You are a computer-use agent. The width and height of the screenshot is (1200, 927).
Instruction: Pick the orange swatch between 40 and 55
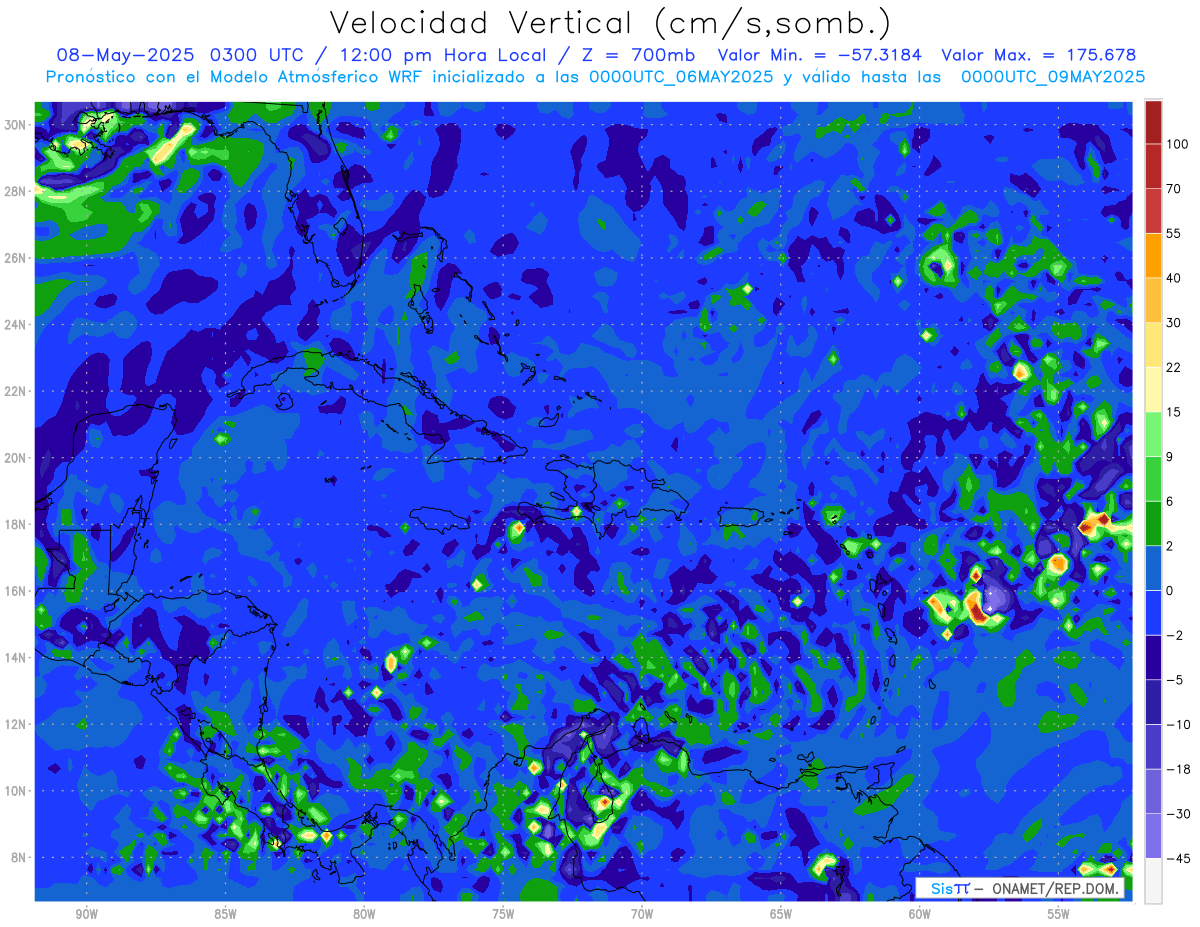pos(1153,255)
